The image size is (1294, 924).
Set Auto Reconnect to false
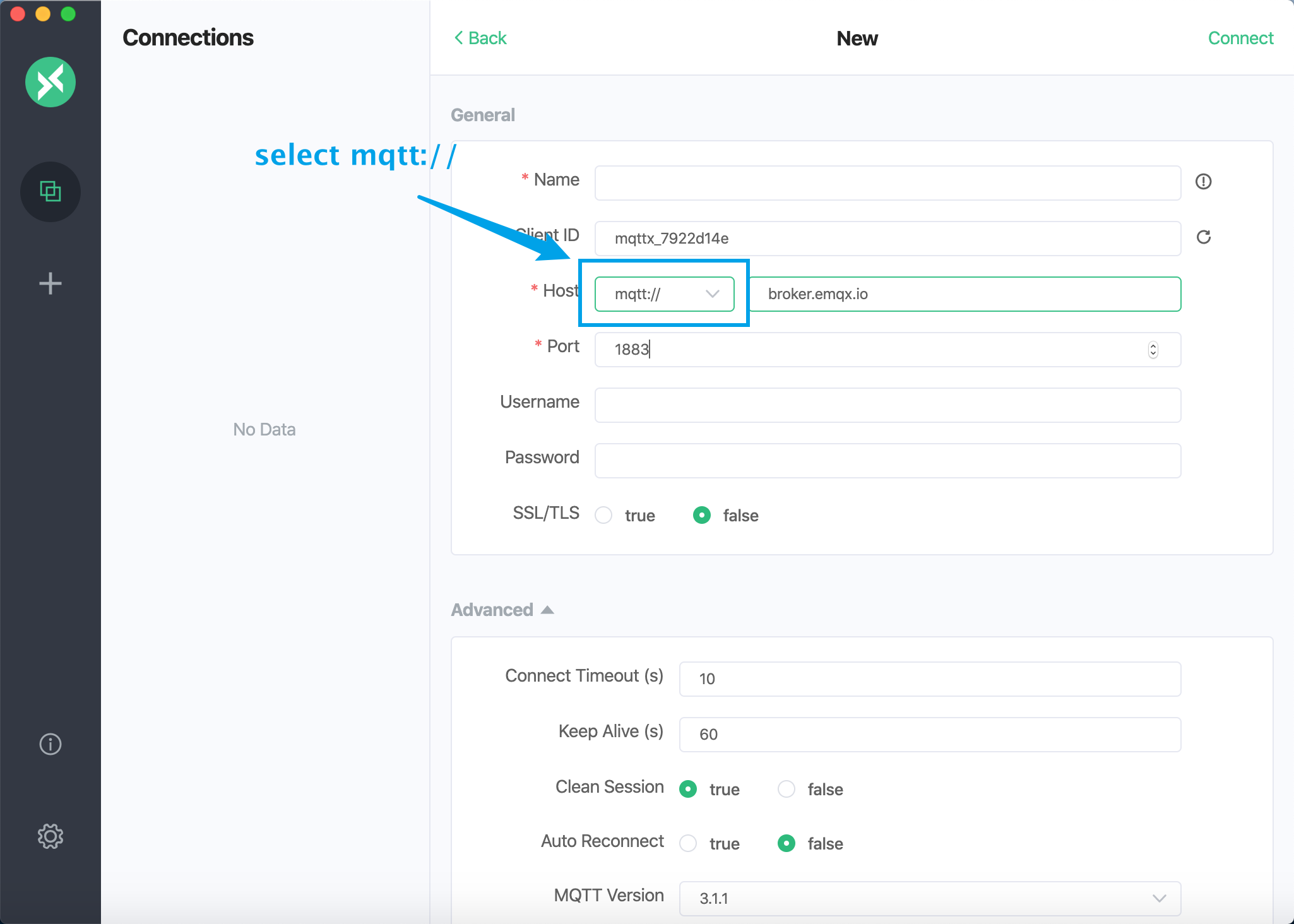click(786, 843)
